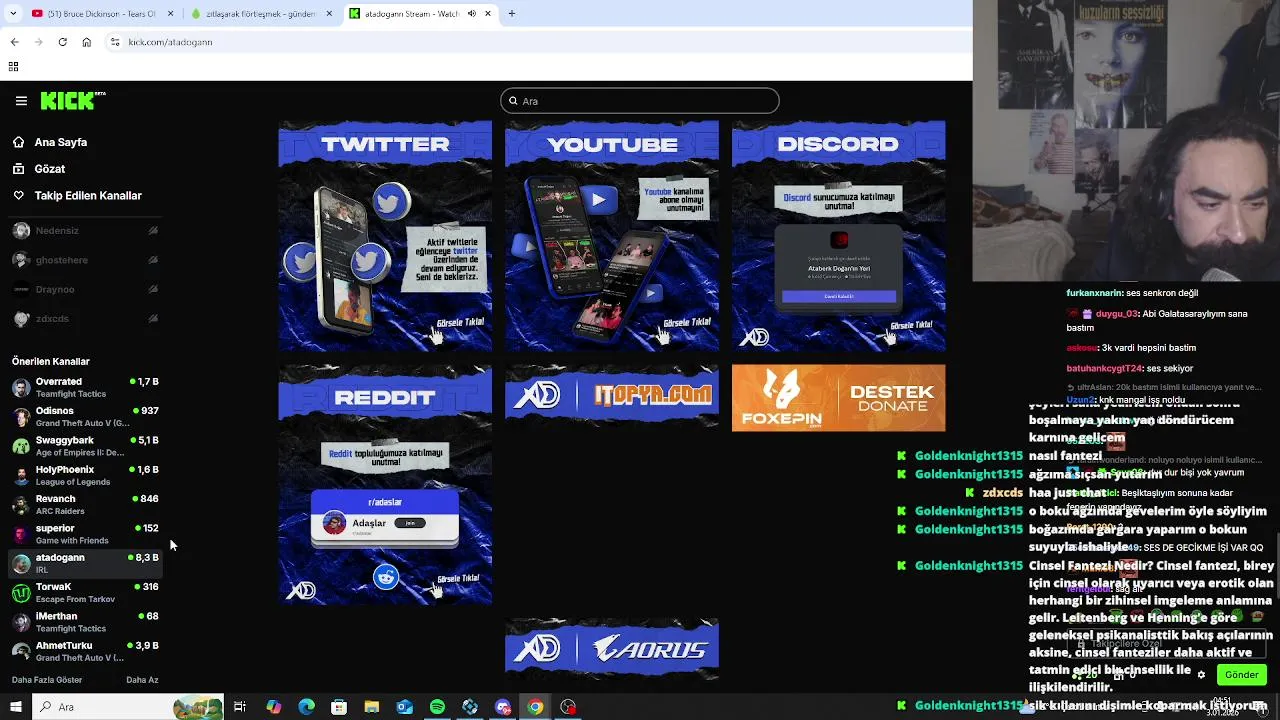Unfollow-mute icon beside Nedensiz
The image size is (1280, 720).
click(153, 231)
